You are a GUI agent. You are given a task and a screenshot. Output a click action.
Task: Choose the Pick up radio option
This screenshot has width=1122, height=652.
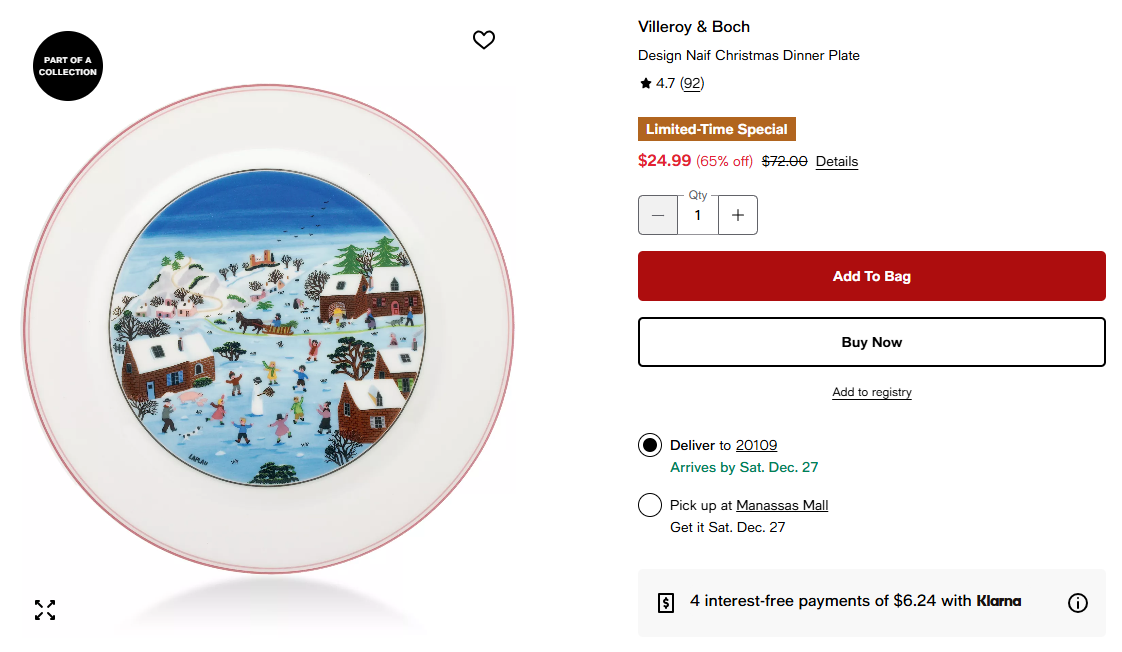(650, 505)
